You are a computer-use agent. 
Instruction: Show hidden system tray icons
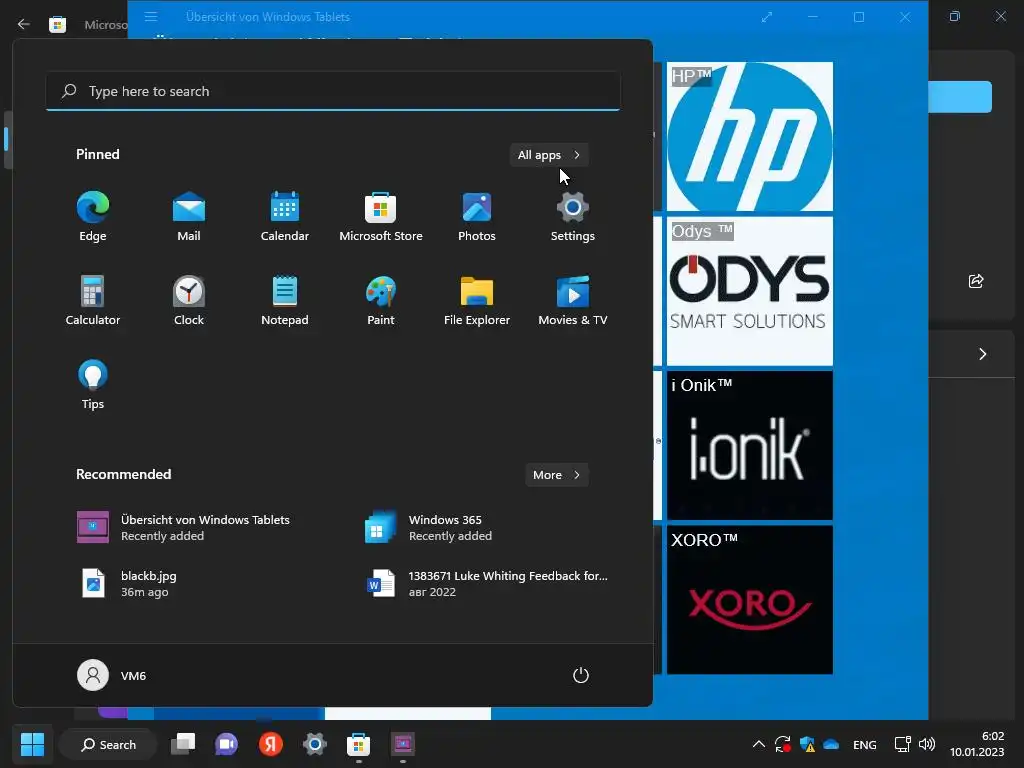tap(758, 744)
